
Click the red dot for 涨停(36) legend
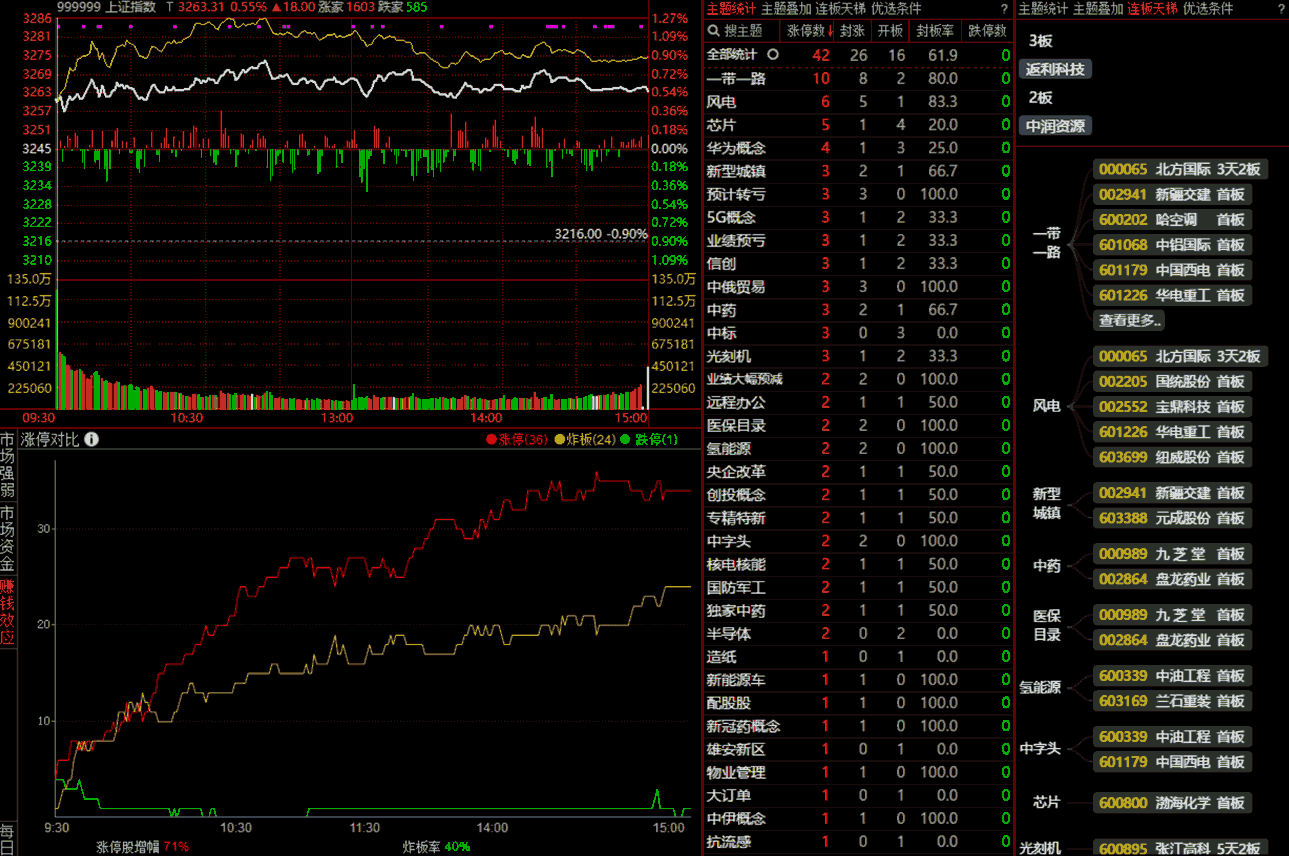[x=491, y=439]
